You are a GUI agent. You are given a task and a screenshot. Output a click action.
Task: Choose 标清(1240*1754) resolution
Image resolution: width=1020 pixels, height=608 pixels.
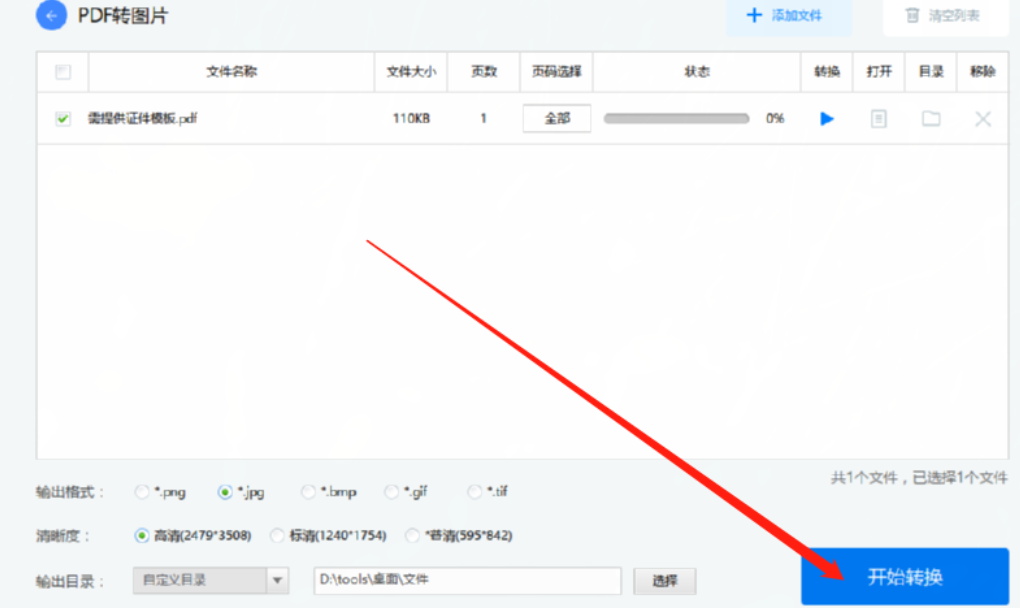point(277,536)
